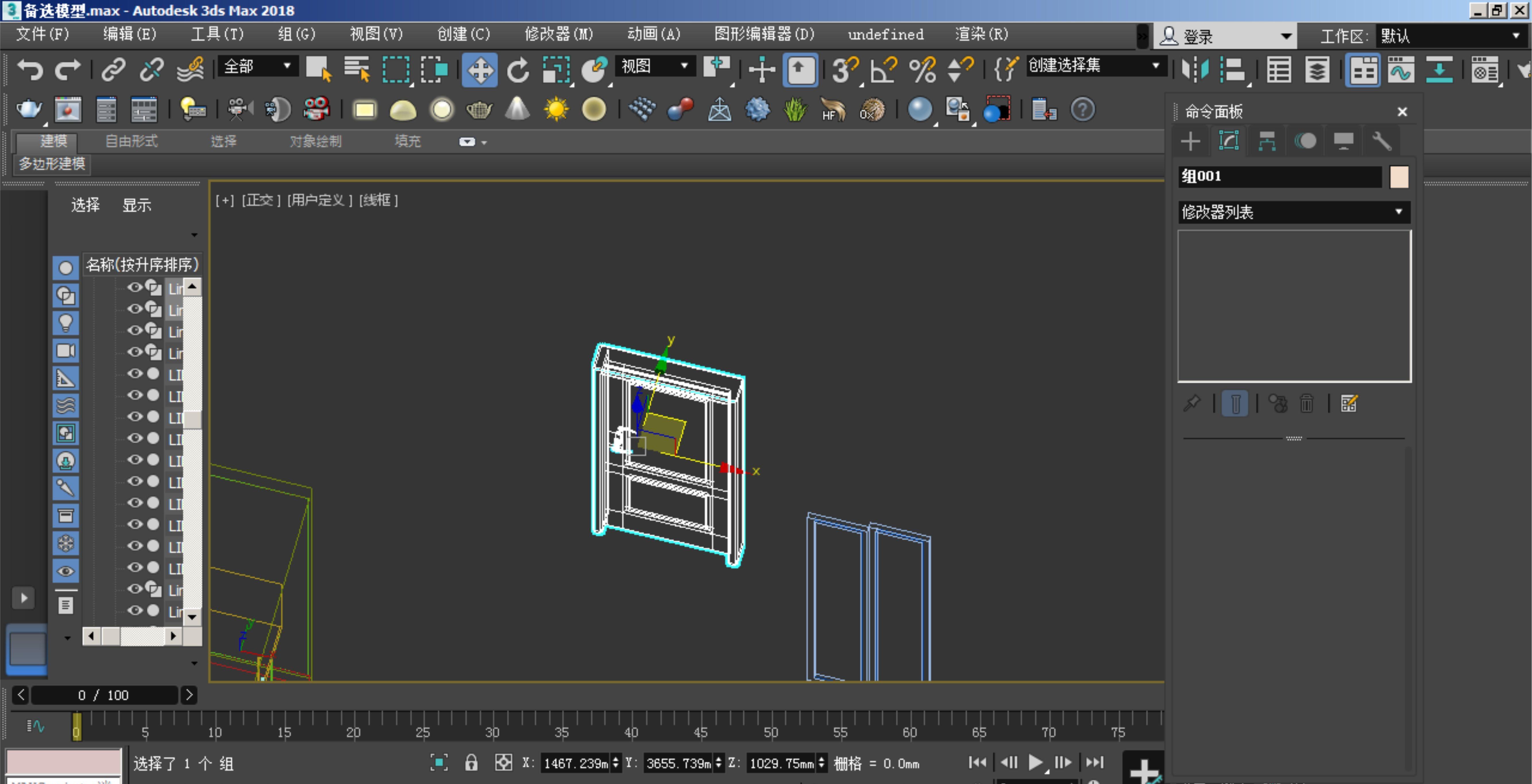Open the Utilities wrench tab
Screen dimensions: 1532x784
click(x=1381, y=142)
